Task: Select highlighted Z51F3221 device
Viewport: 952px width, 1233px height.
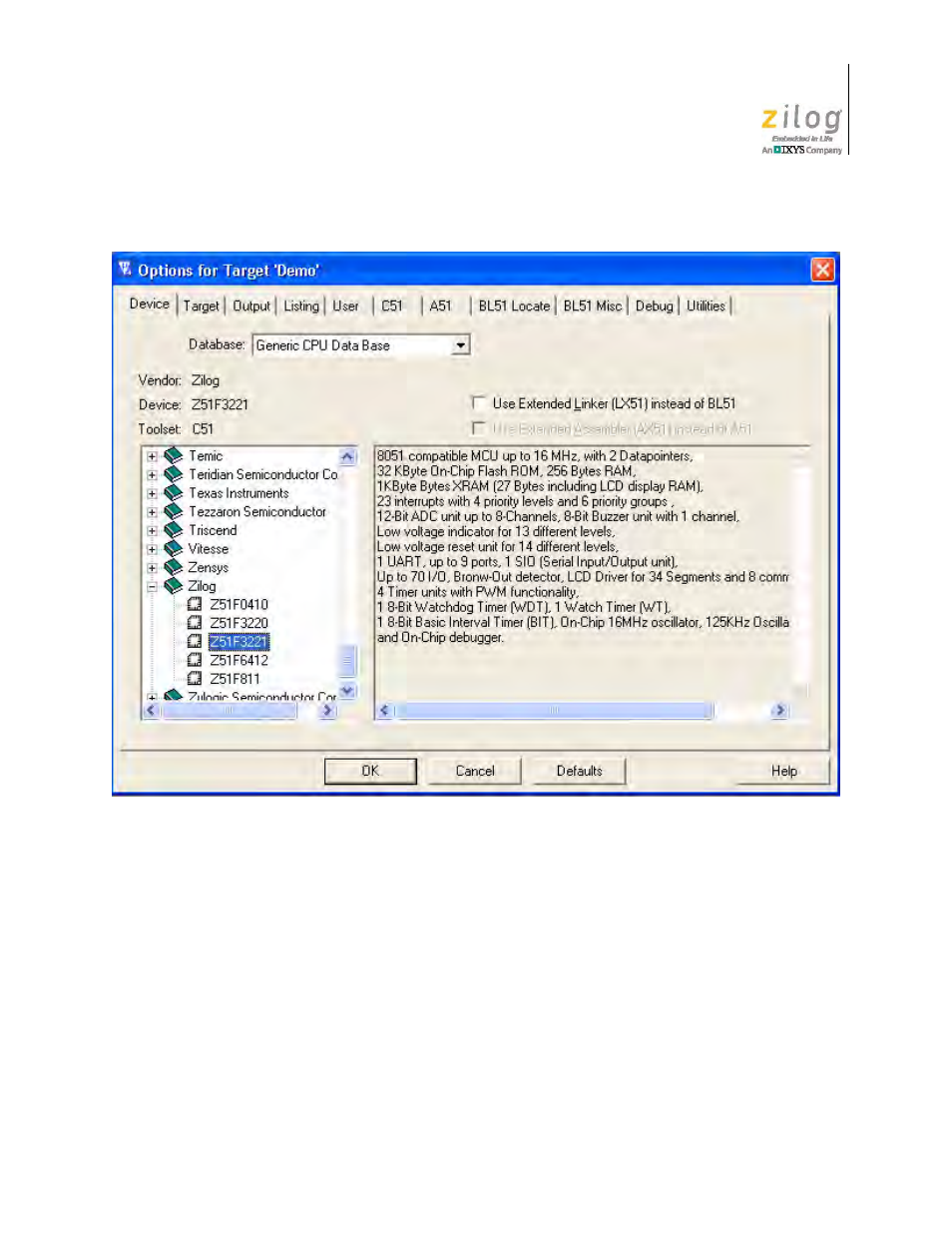Action: click(x=239, y=641)
